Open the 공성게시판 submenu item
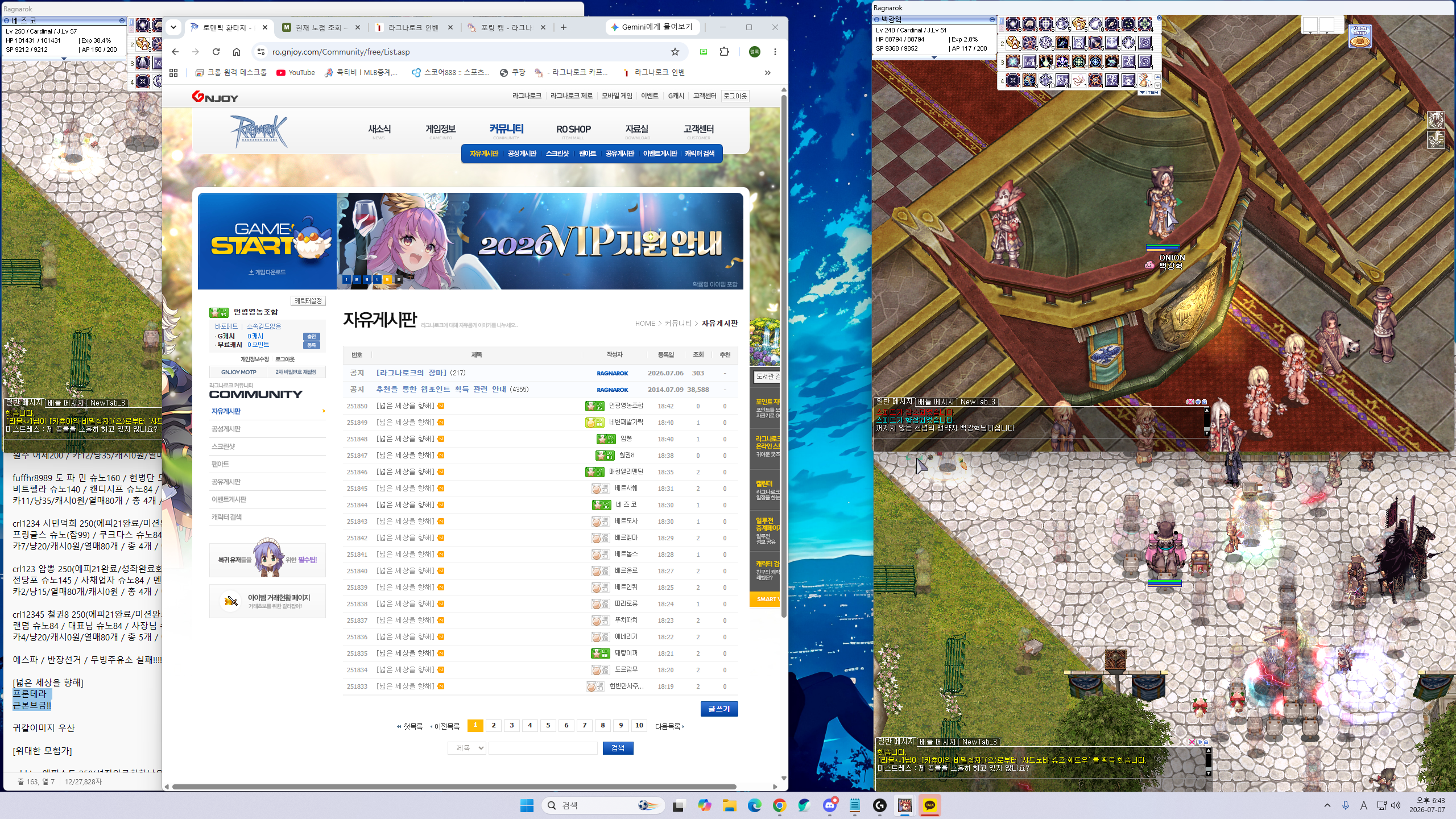Image resolution: width=1456 pixels, height=819 pixels. click(x=522, y=154)
